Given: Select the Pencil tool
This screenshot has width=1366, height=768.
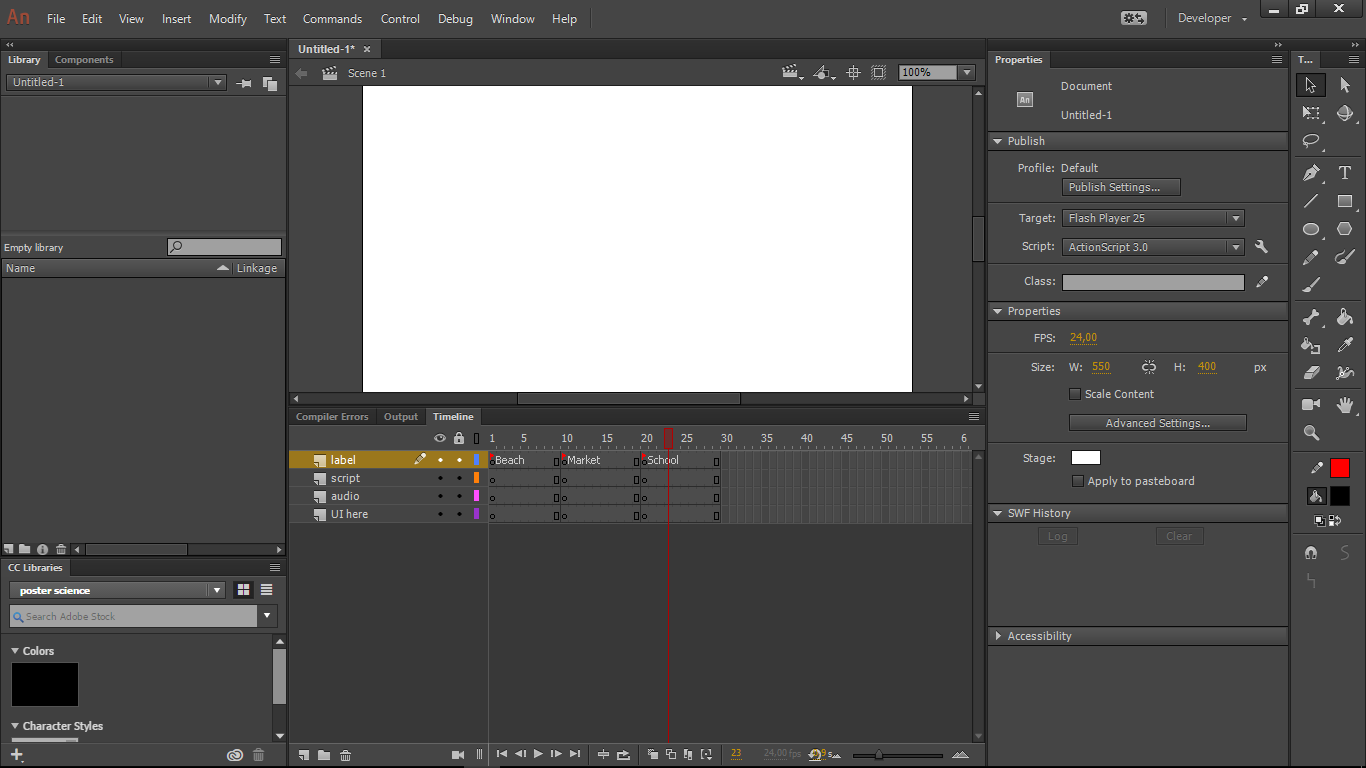Looking at the screenshot, I should (1311, 257).
